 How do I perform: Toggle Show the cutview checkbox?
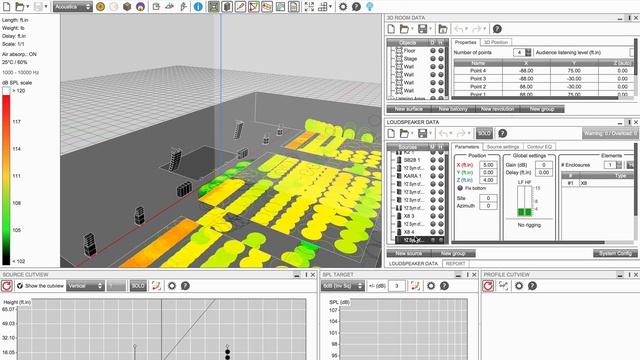coord(20,286)
